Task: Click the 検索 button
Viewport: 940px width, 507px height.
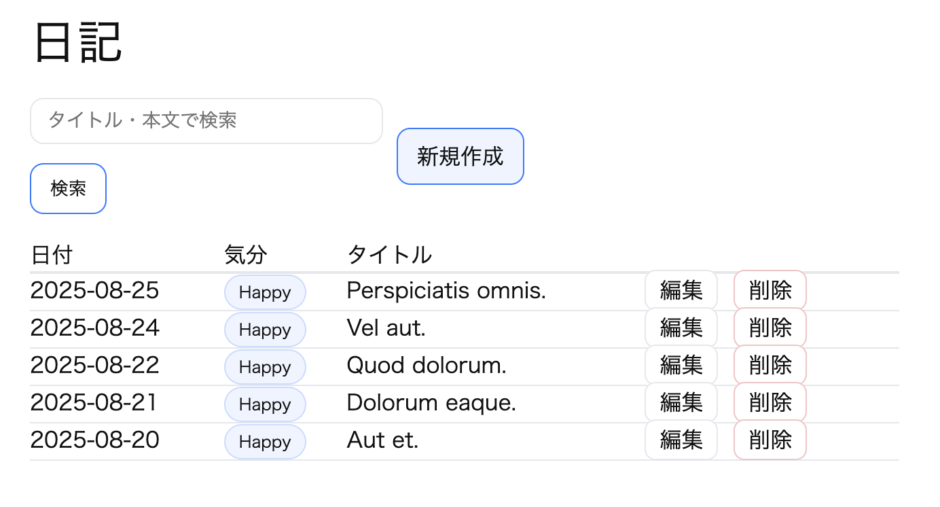Action: coord(68,188)
